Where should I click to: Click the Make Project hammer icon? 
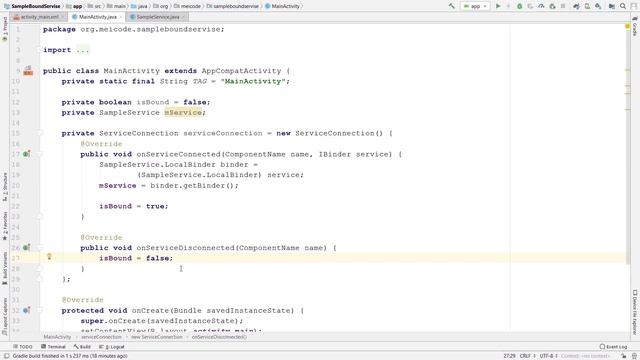click(451, 6)
